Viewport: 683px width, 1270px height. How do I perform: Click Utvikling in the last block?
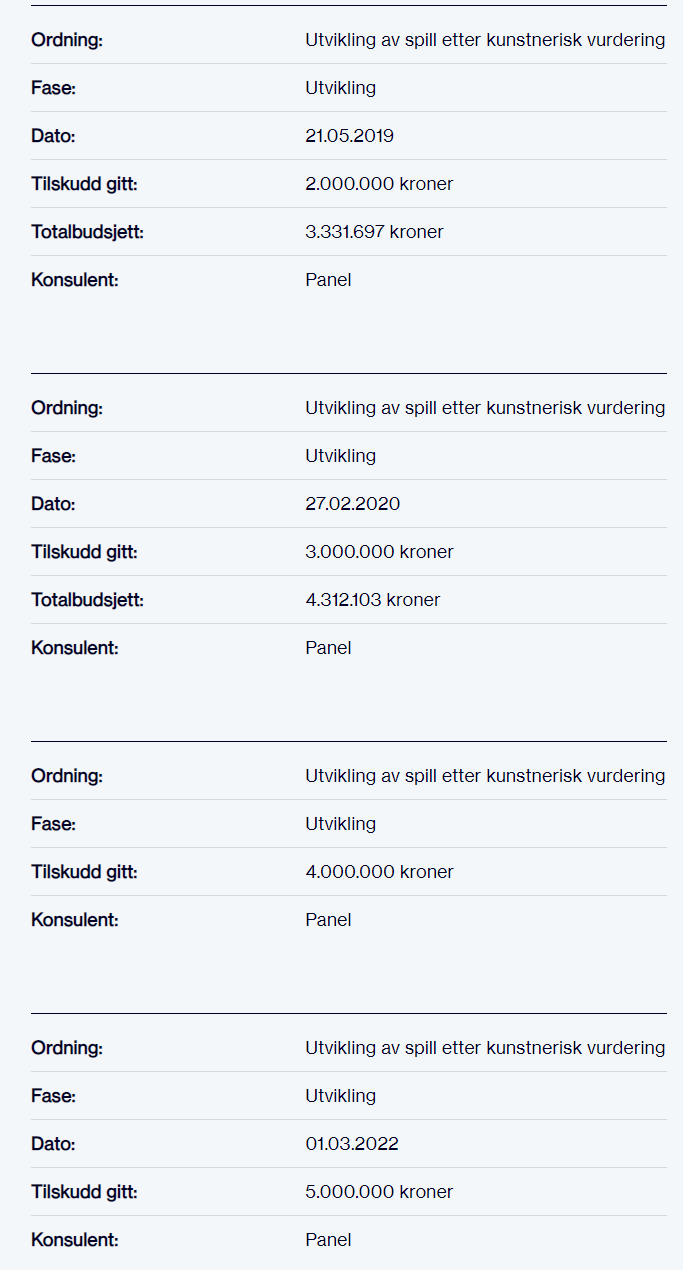340,1096
